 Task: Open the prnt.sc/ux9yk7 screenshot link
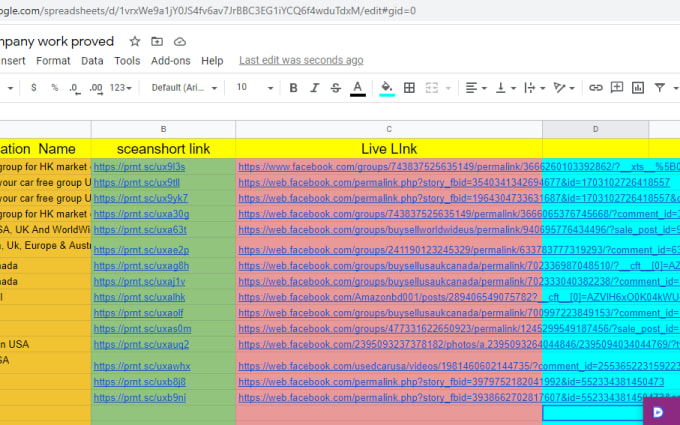point(141,198)
